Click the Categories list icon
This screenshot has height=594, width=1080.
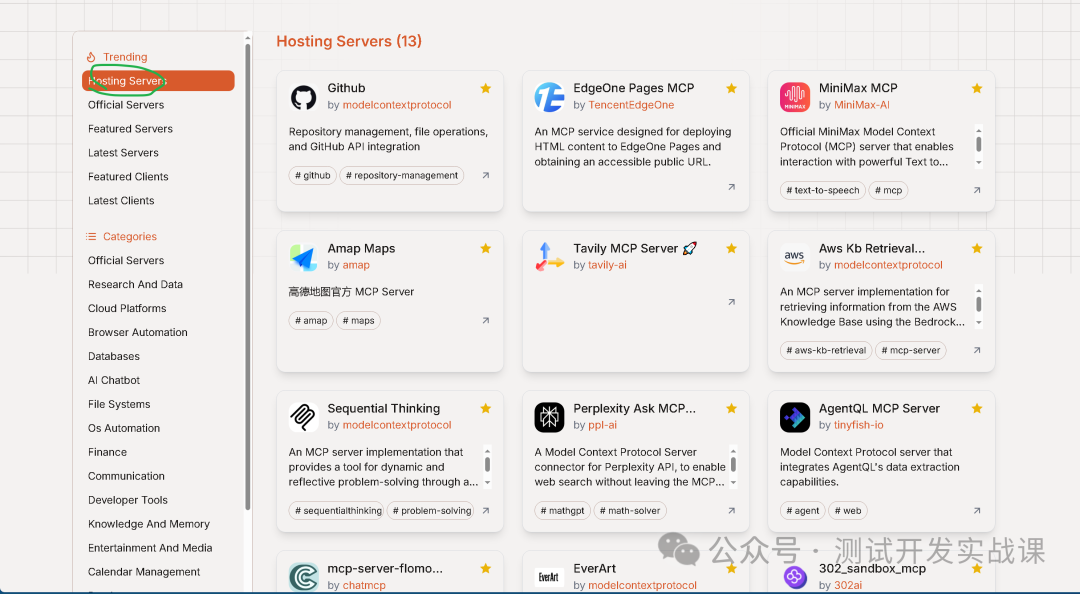[x=91, y=236]
